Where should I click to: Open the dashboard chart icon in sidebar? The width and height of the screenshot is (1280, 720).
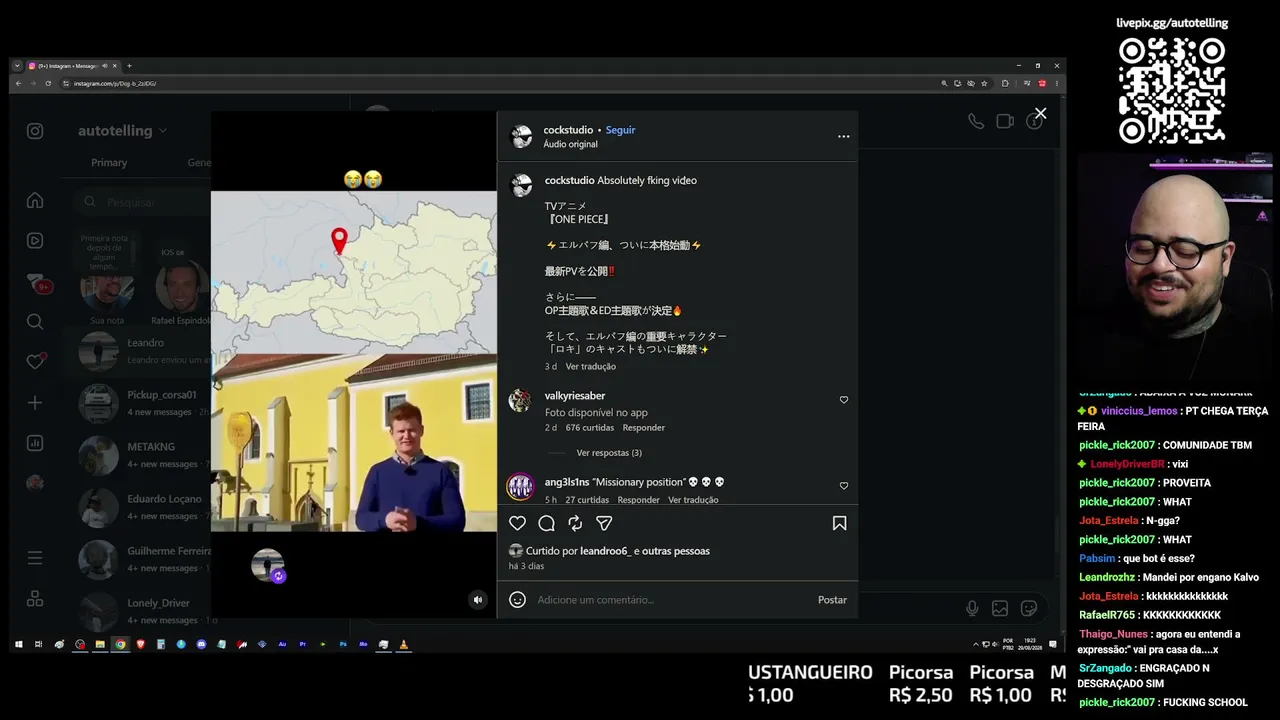pos(35,443)
